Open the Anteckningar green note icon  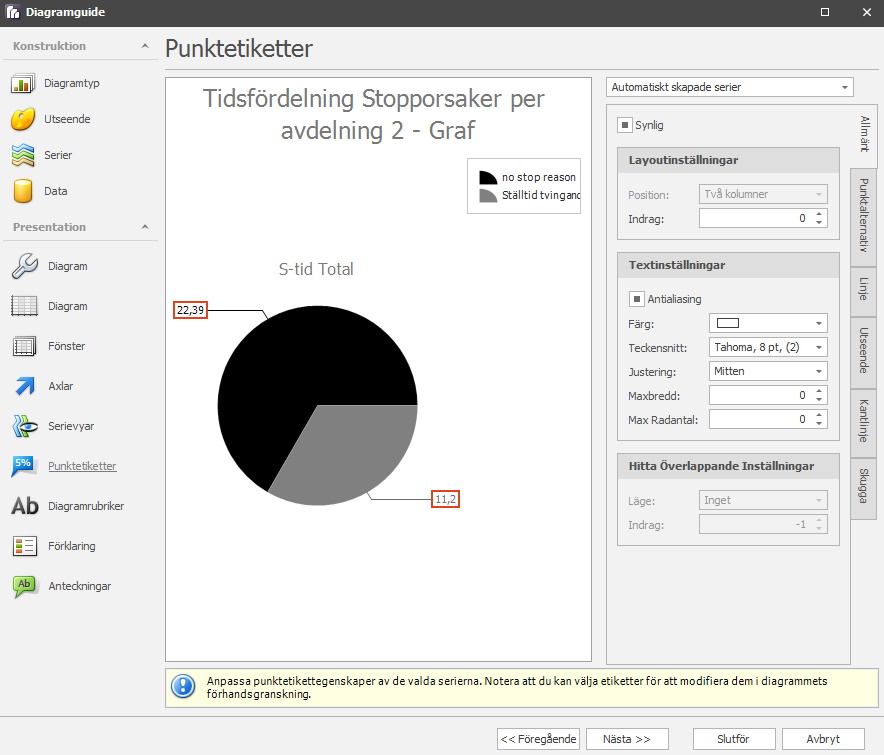coord(24,586)
